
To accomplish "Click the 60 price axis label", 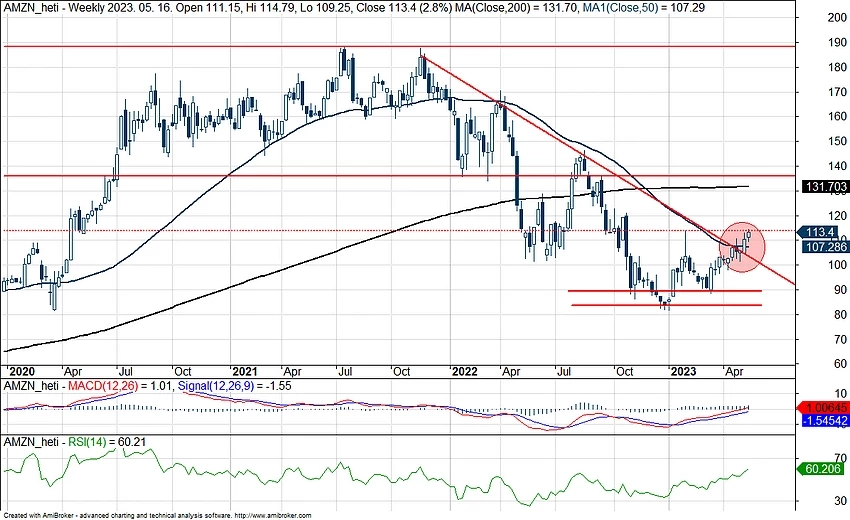I will pos(841,364).
